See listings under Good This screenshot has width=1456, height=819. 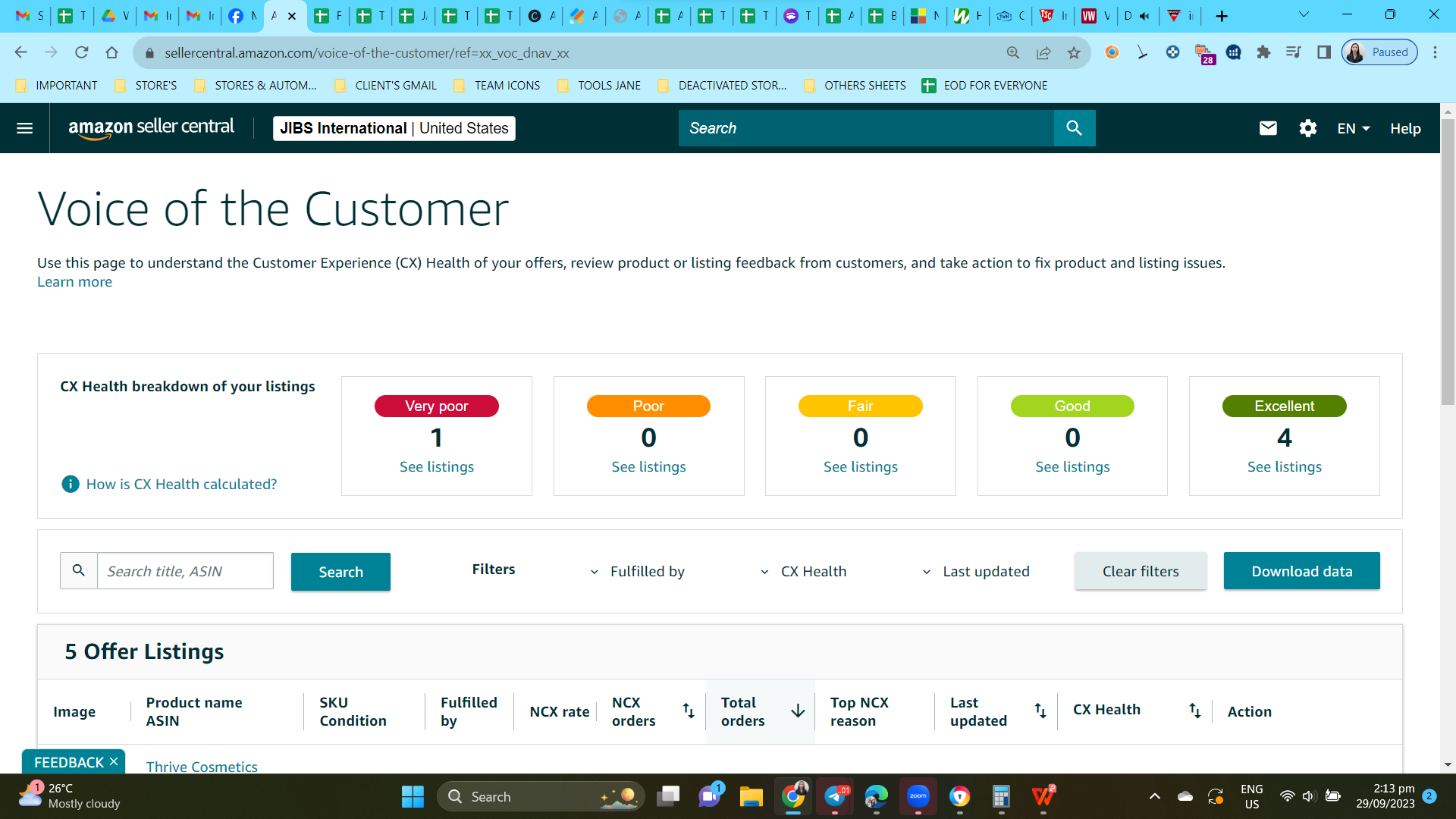(1072, 467)
